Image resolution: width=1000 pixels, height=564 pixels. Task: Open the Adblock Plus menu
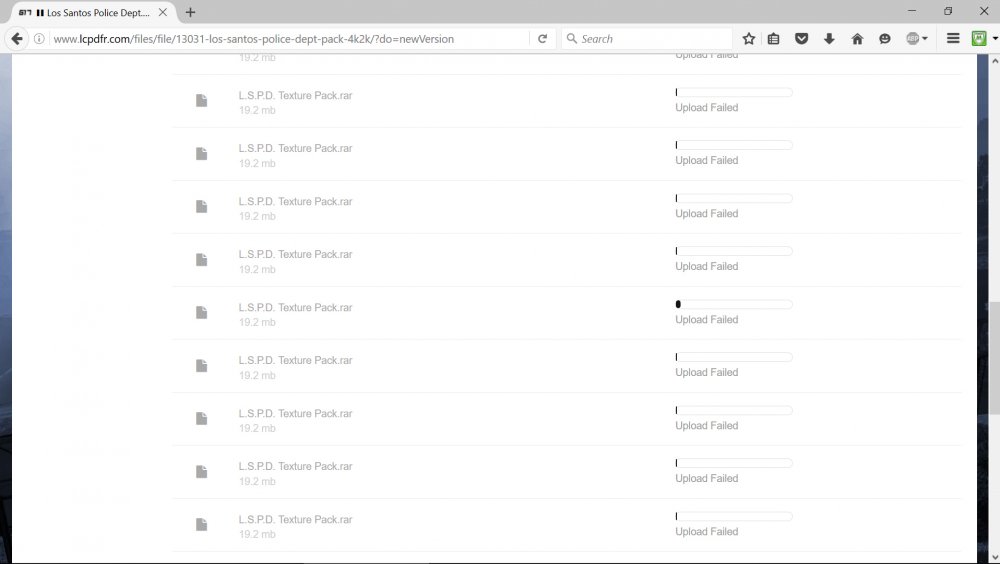click(916, 39)
